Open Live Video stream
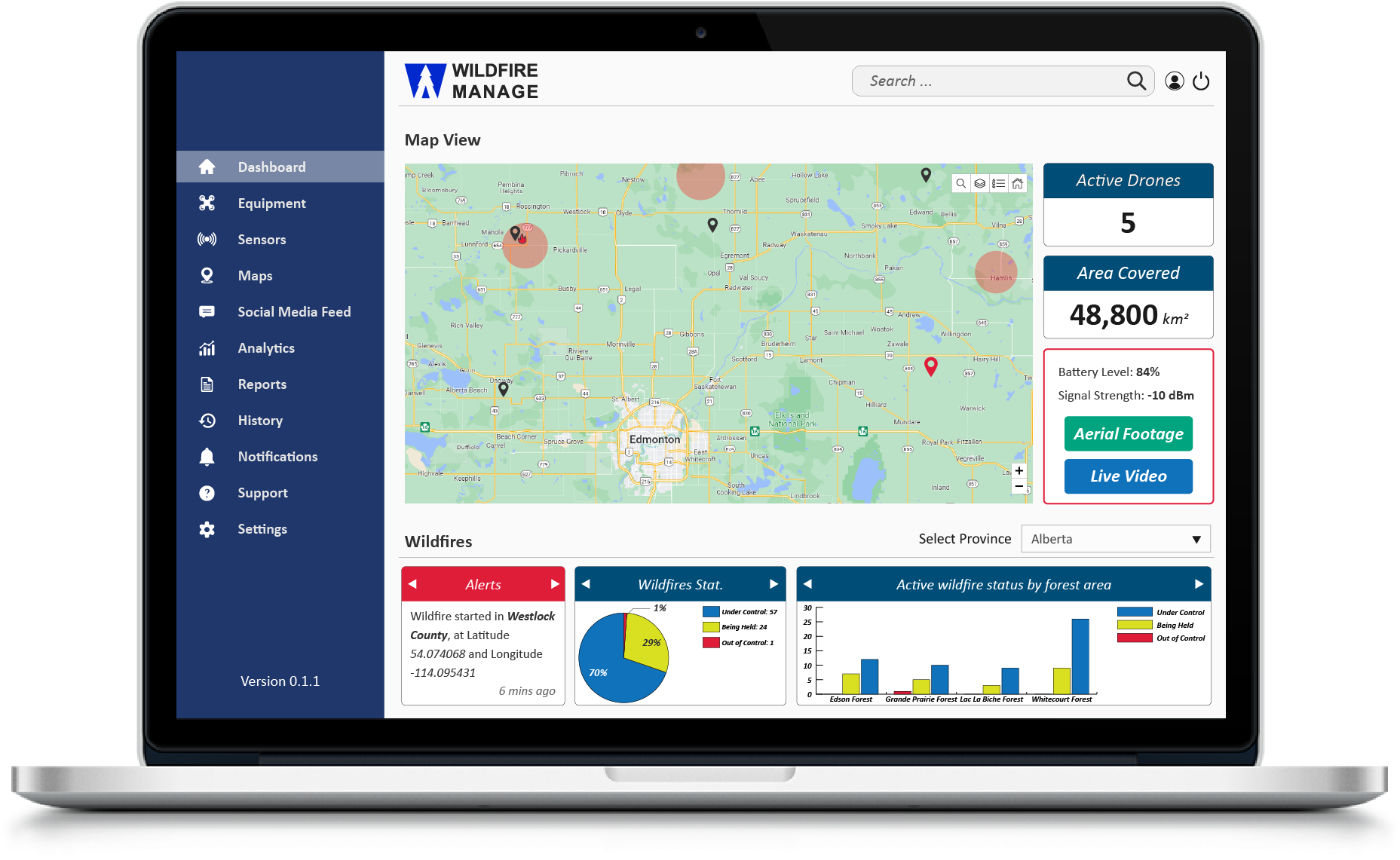This screenshot has width=1400, height=860. click(x=1127, y=476)
